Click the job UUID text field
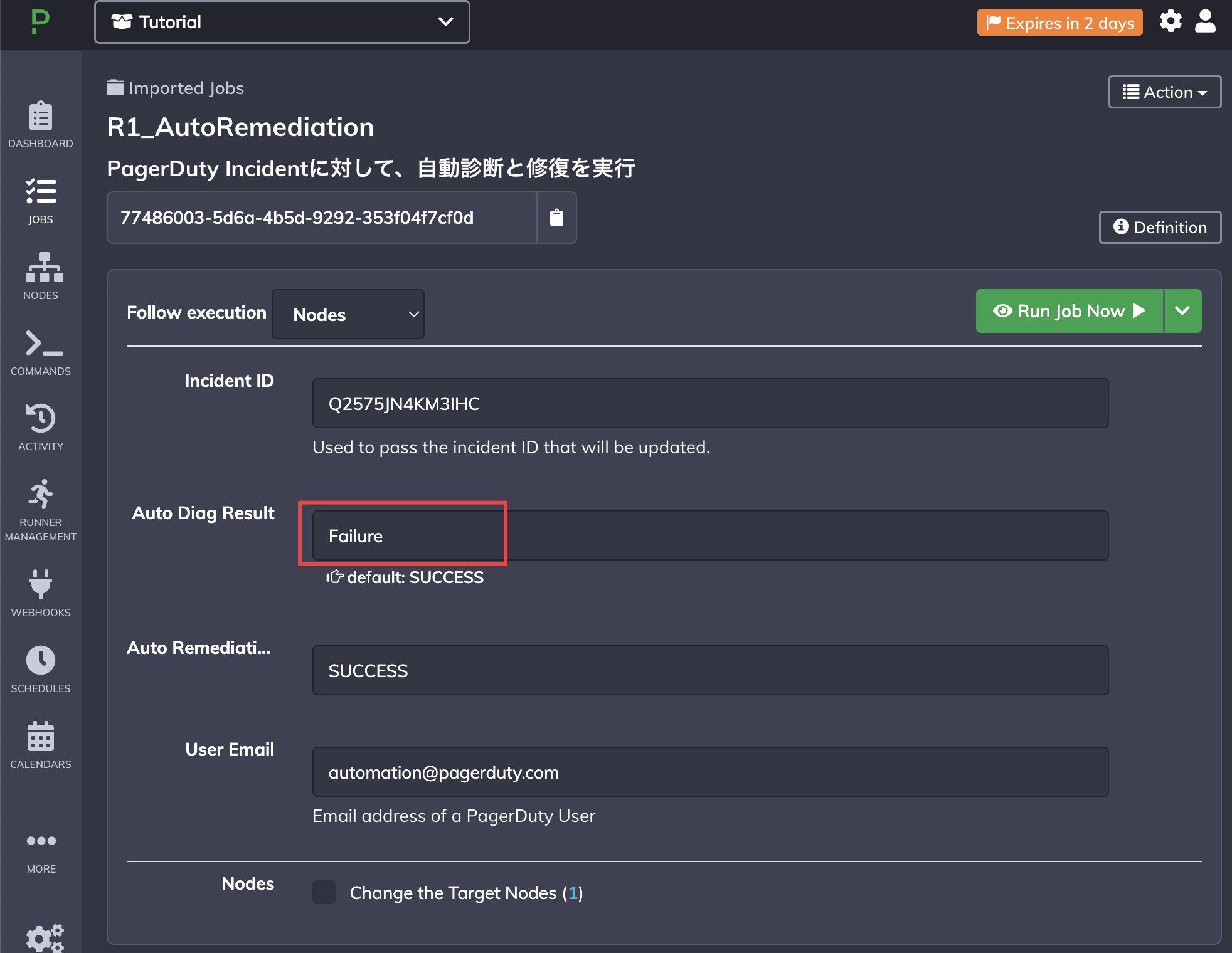 (x=322, y=218)
